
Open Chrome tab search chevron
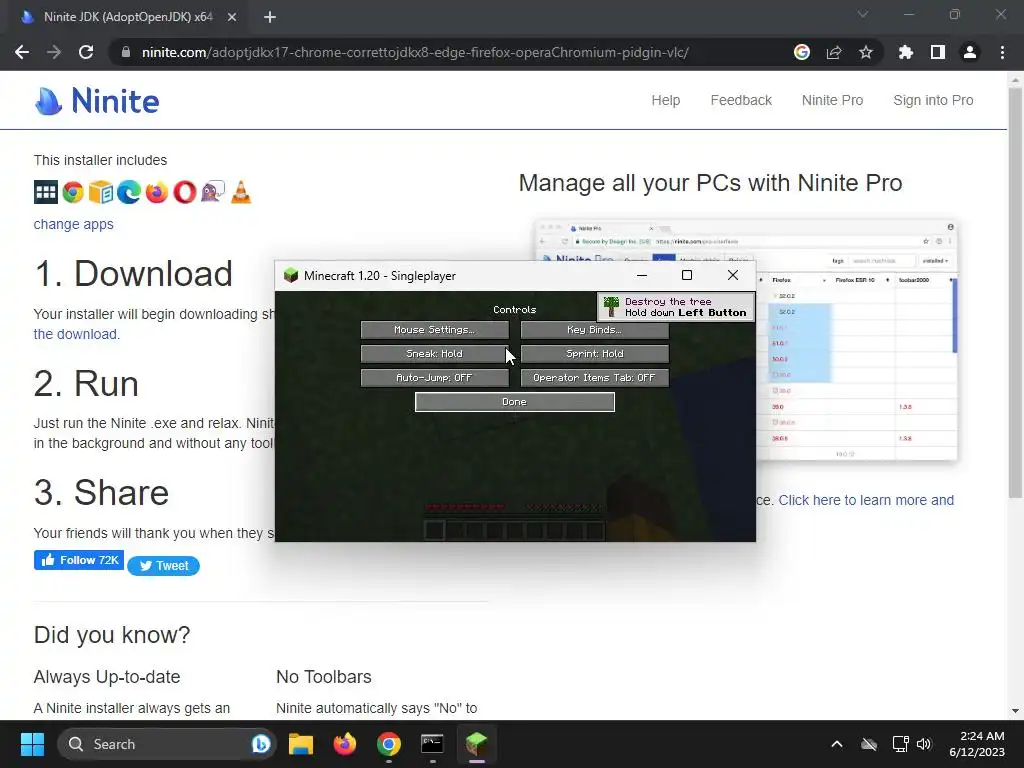point(863,14)
